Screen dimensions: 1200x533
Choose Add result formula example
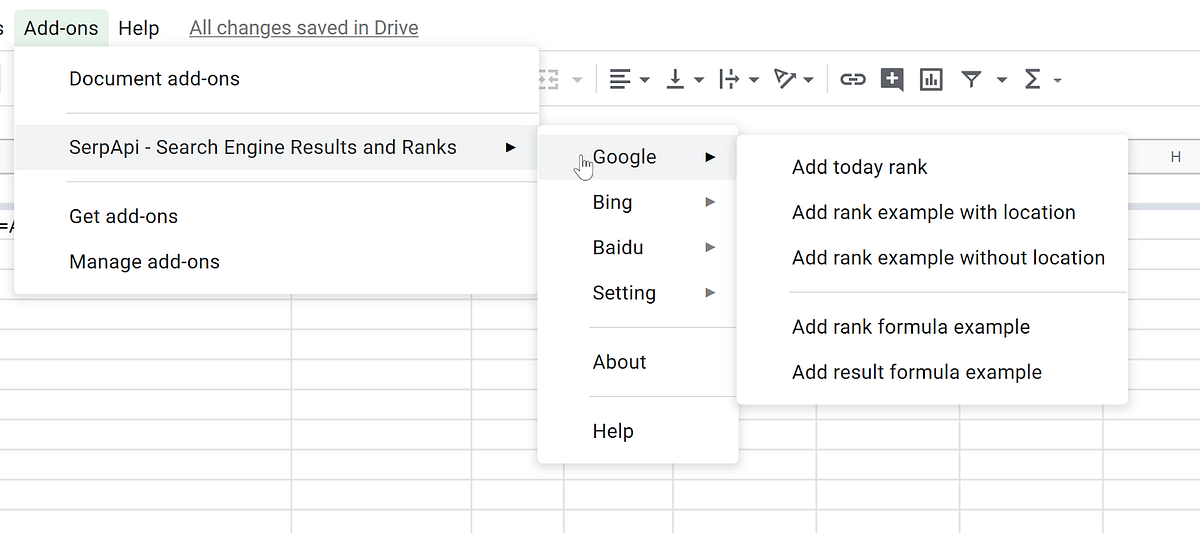click(x=932, y=372)
